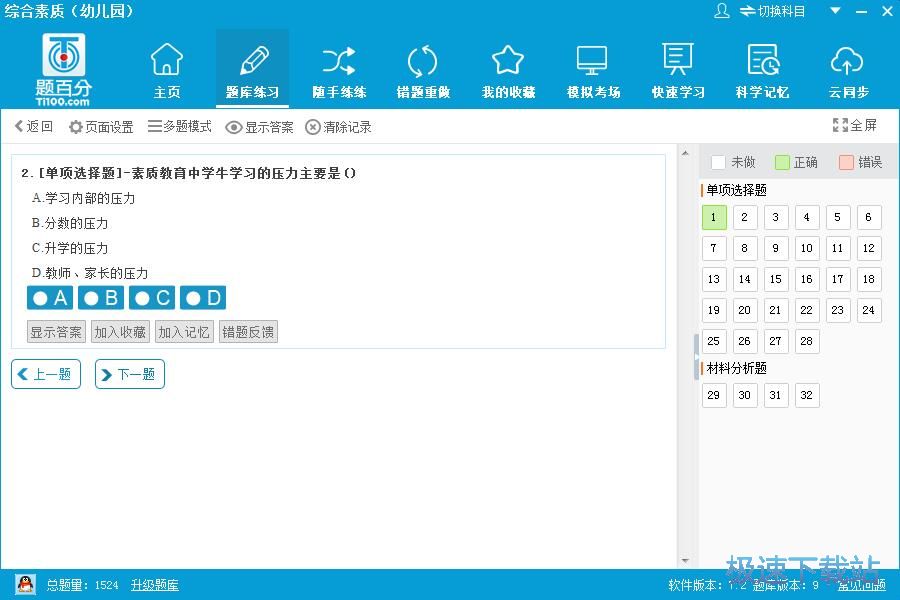Click the green 正确 legend swatch
900x600 pixels.
tap(782, 162)
